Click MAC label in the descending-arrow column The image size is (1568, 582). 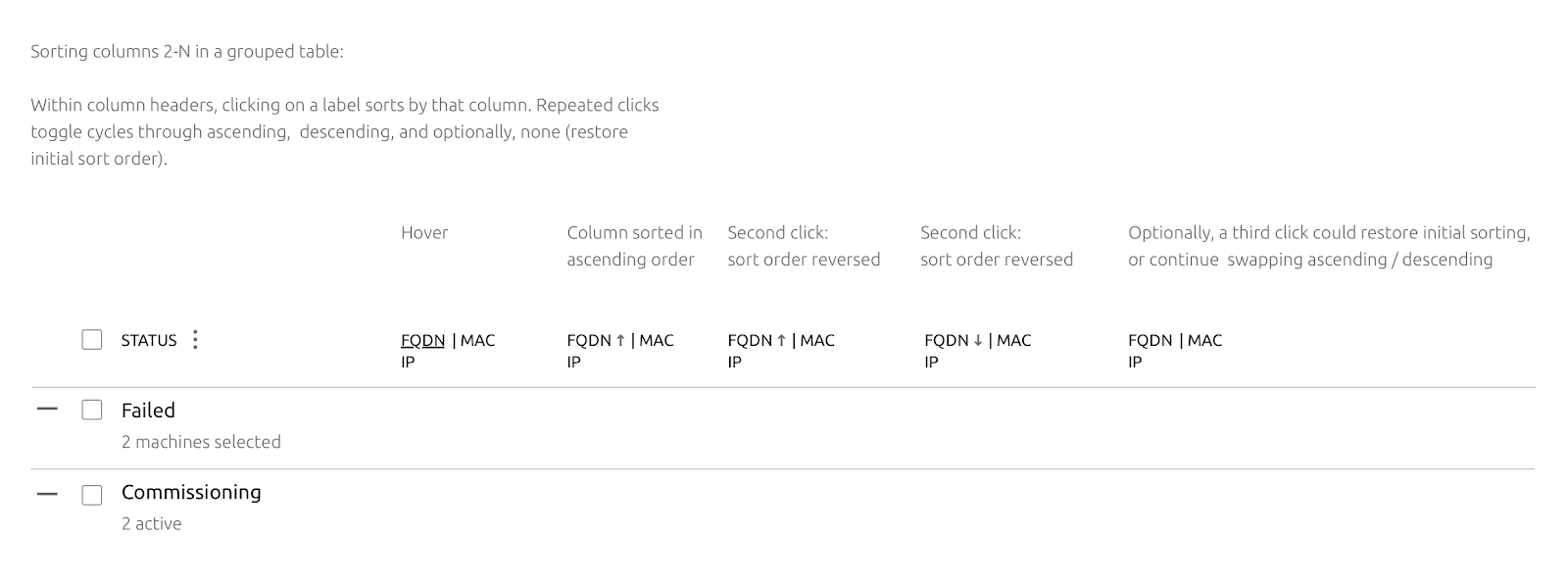coord(1013,340)
